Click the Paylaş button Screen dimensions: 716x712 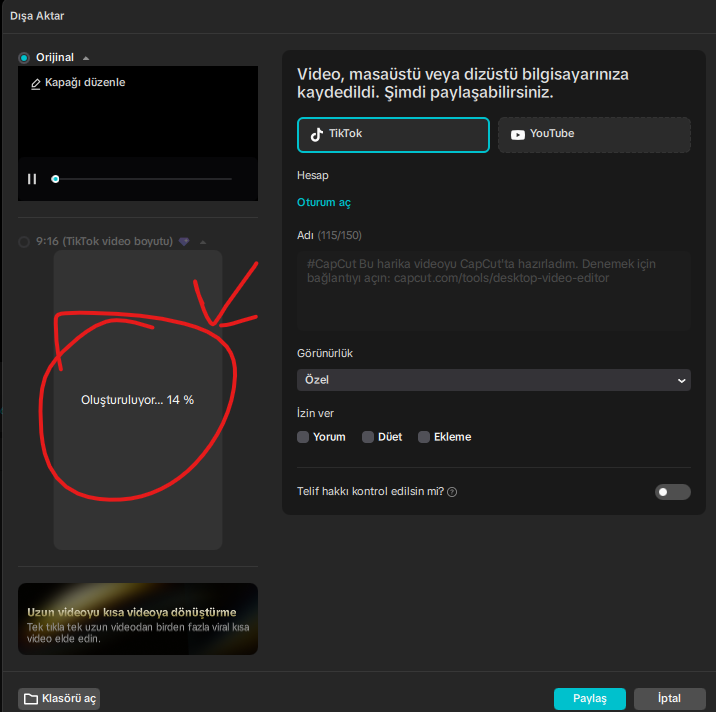pyautogui.click(x=590, y=699)
